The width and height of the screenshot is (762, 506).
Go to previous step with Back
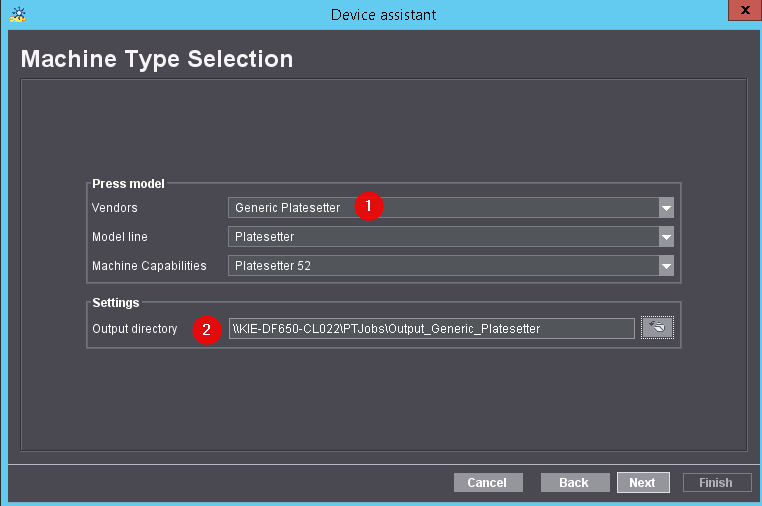click(574, 483)
